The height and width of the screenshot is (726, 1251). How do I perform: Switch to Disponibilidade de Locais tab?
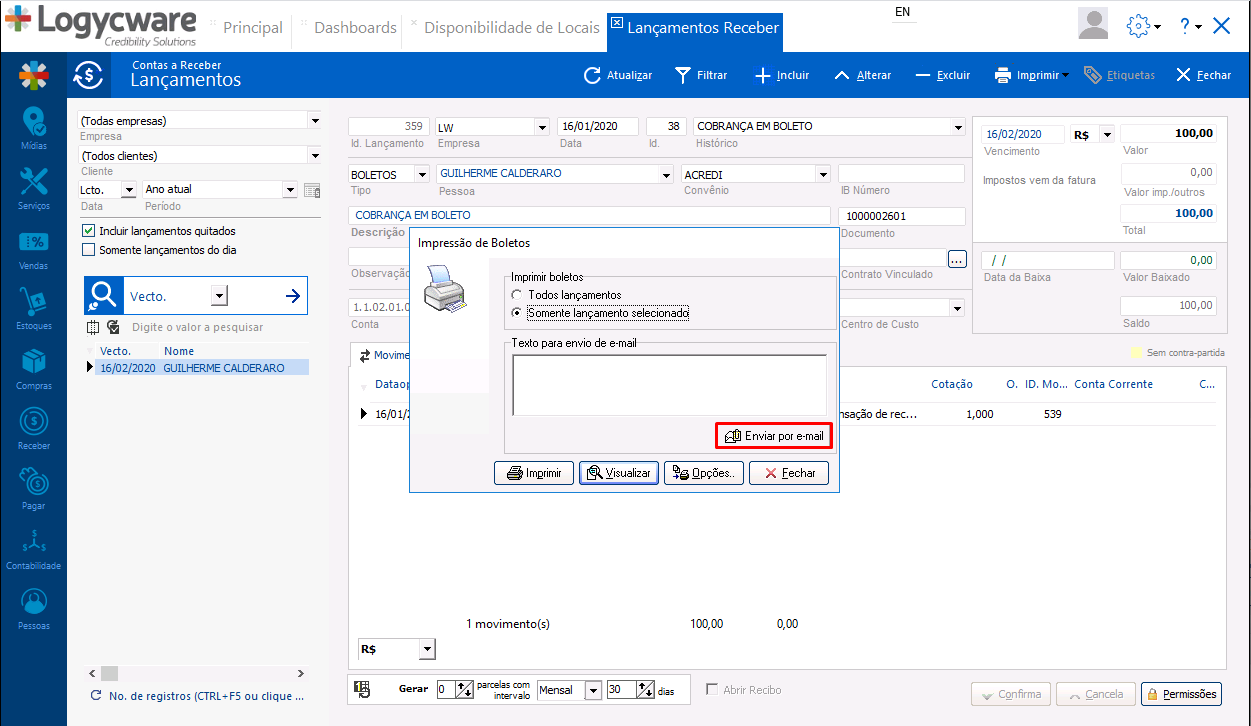coord(511,28)
